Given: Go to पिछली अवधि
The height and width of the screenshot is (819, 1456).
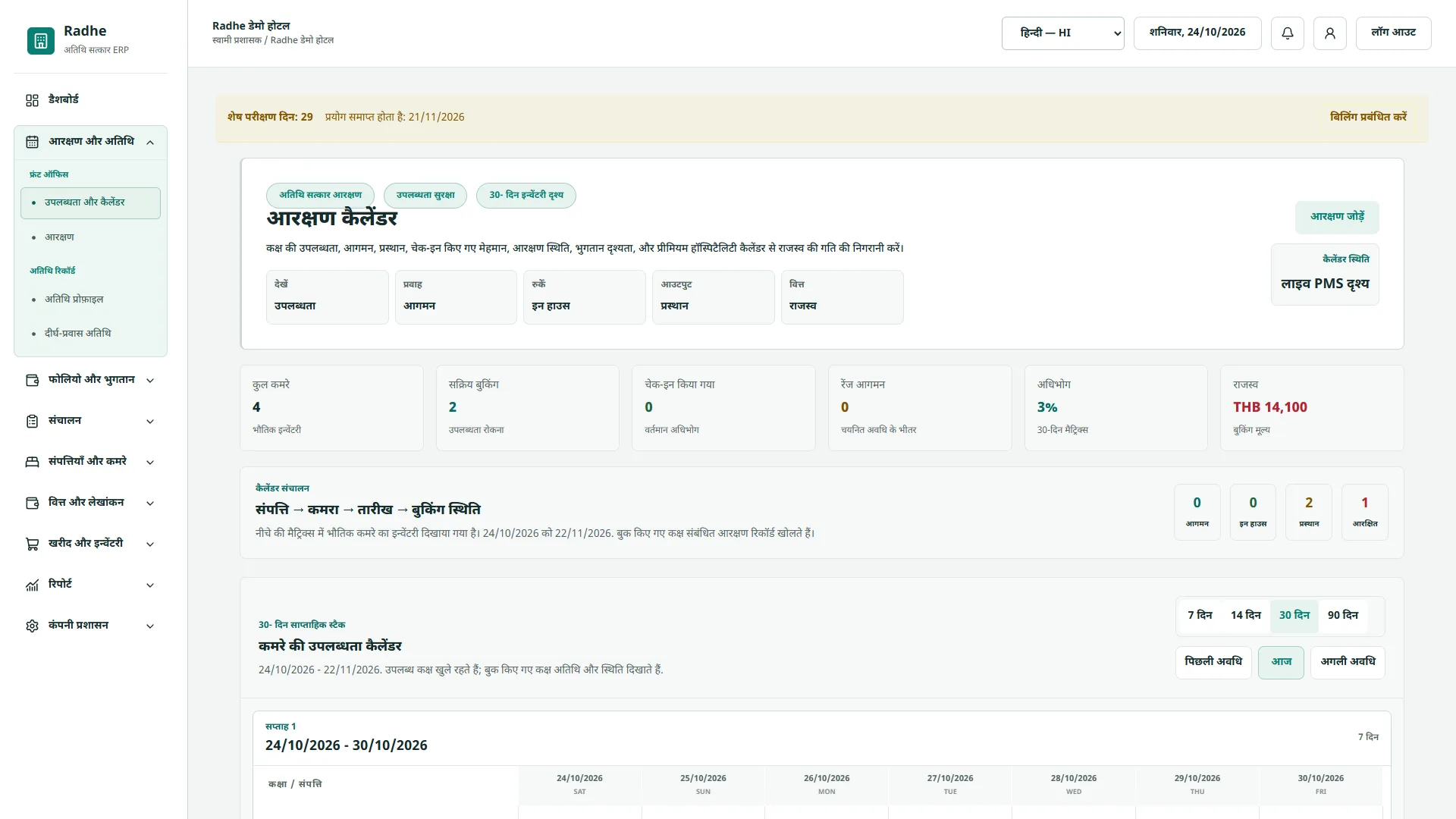Looking at the screenshot, I should (1213, 663).
